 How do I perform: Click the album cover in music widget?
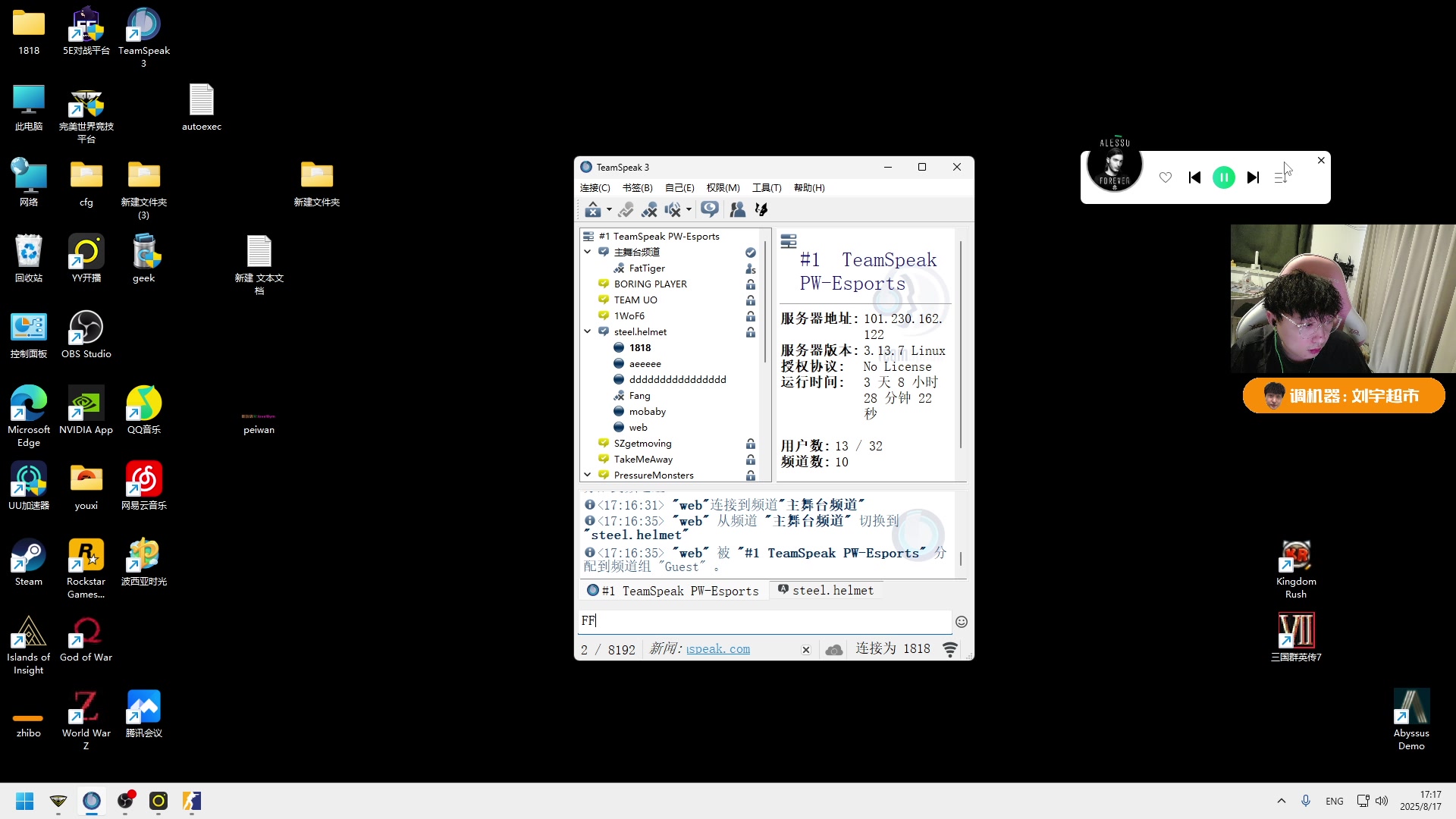(1114, 163)
